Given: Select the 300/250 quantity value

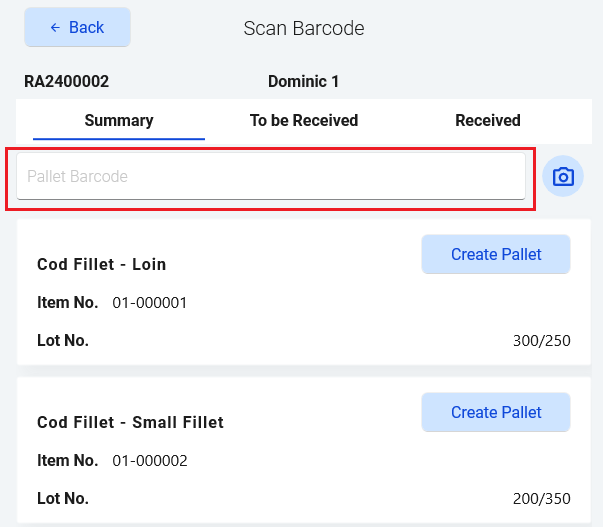Looking at the screenshot, I should pos(541,341).
